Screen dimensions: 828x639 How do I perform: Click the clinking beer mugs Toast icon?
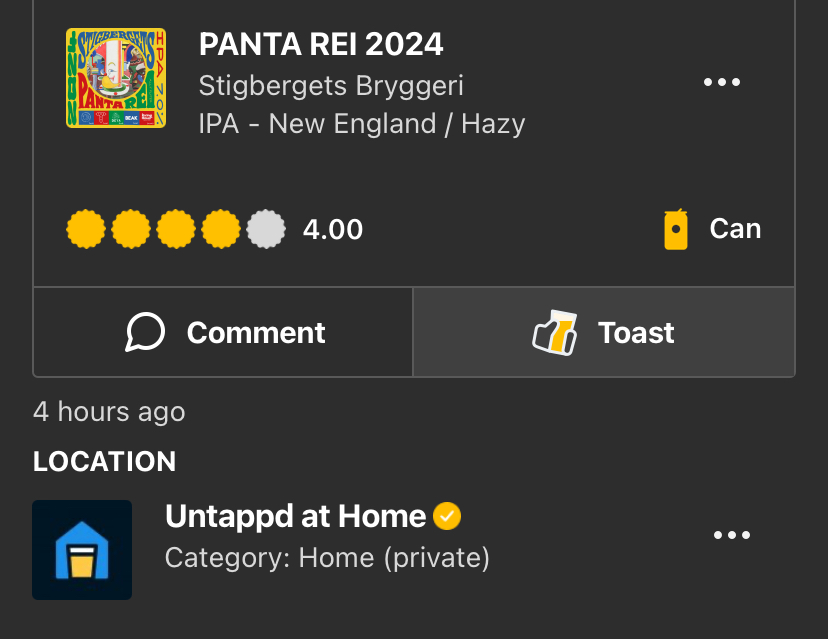[x=555, y=333]
